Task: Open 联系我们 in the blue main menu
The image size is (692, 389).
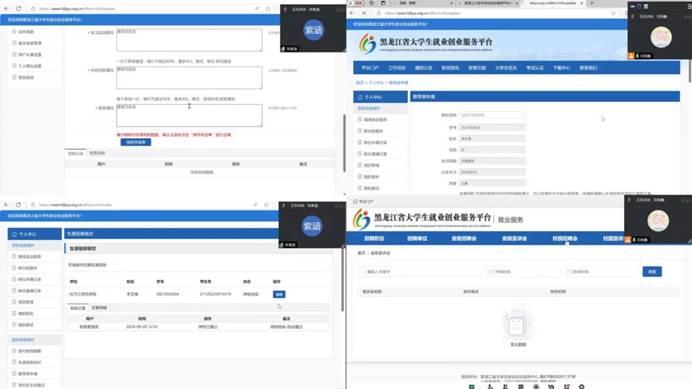Action: point(588,68)
